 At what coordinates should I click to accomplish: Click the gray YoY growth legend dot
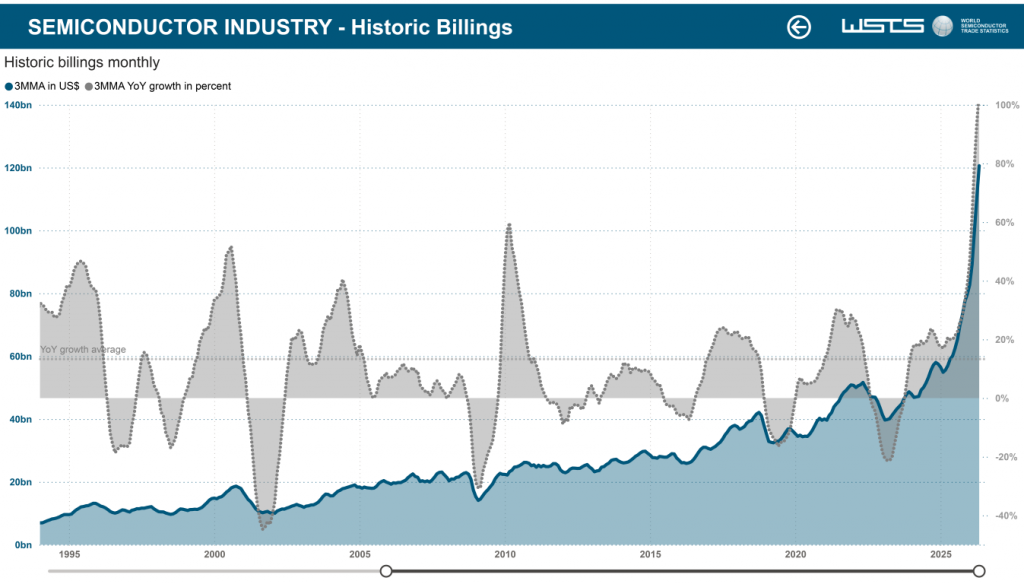pyautogui.click(x=89, y=86)
